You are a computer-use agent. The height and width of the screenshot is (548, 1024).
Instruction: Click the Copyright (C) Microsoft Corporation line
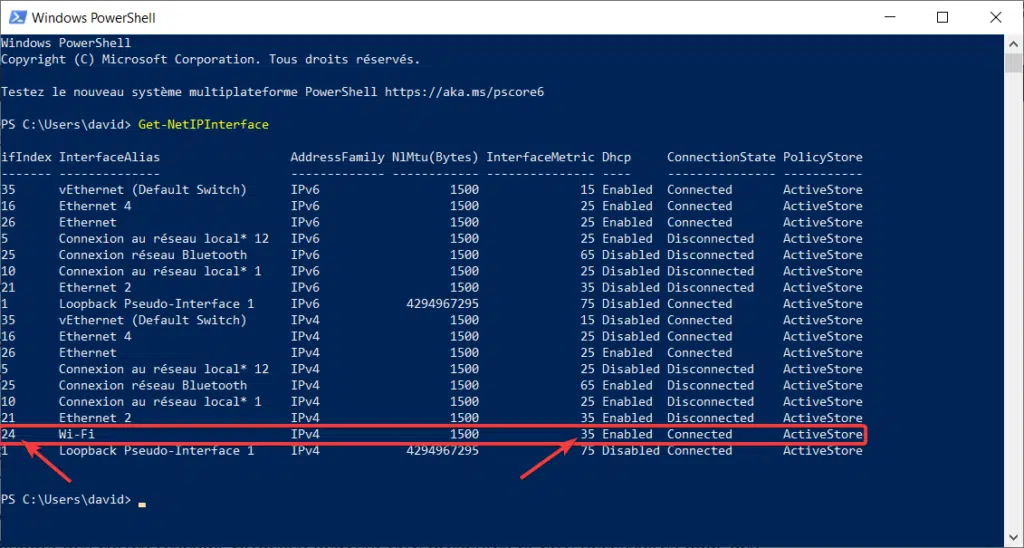210,59
